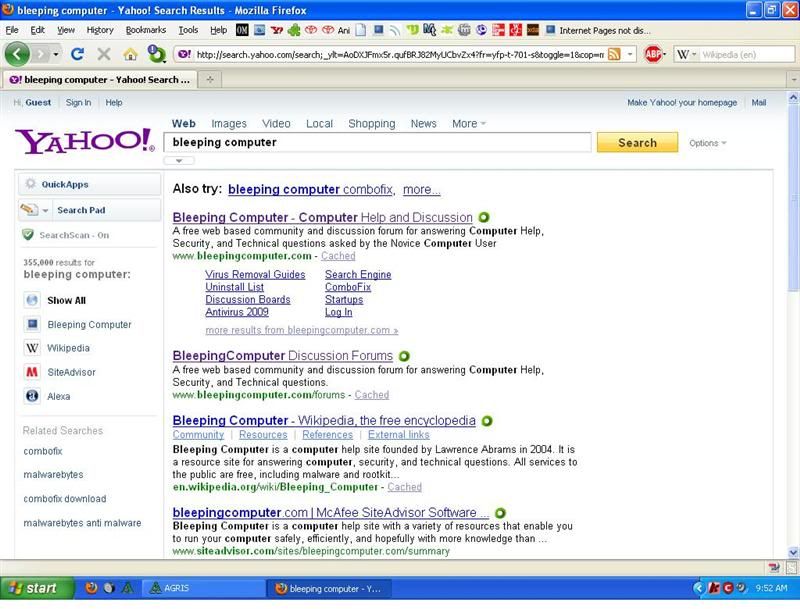Open the Bookmarks menu

(146, 30)
